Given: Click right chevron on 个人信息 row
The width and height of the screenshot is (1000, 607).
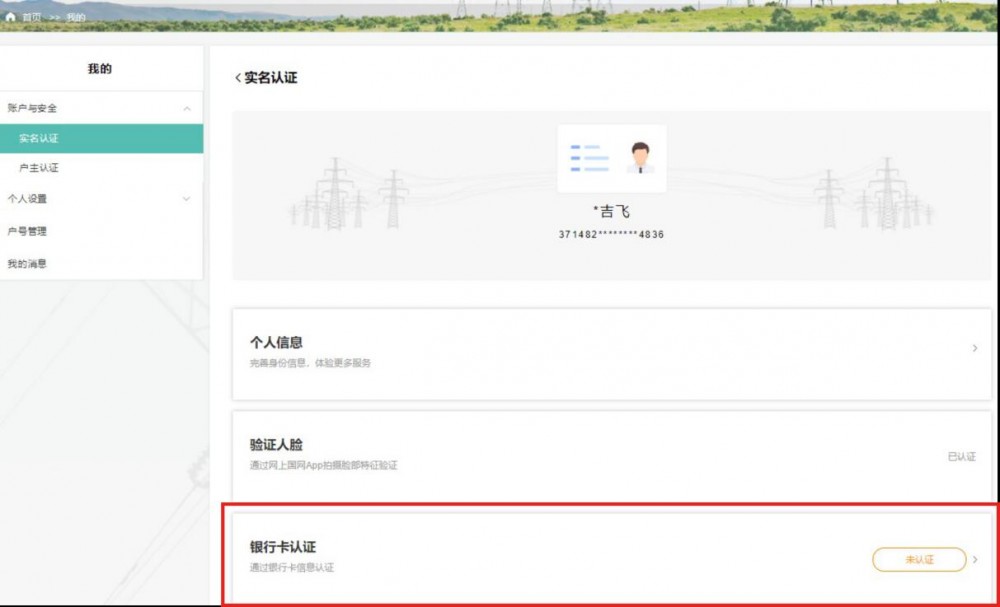Looking at the screenshot, I should pyautogui.click(x=975, y=348).
